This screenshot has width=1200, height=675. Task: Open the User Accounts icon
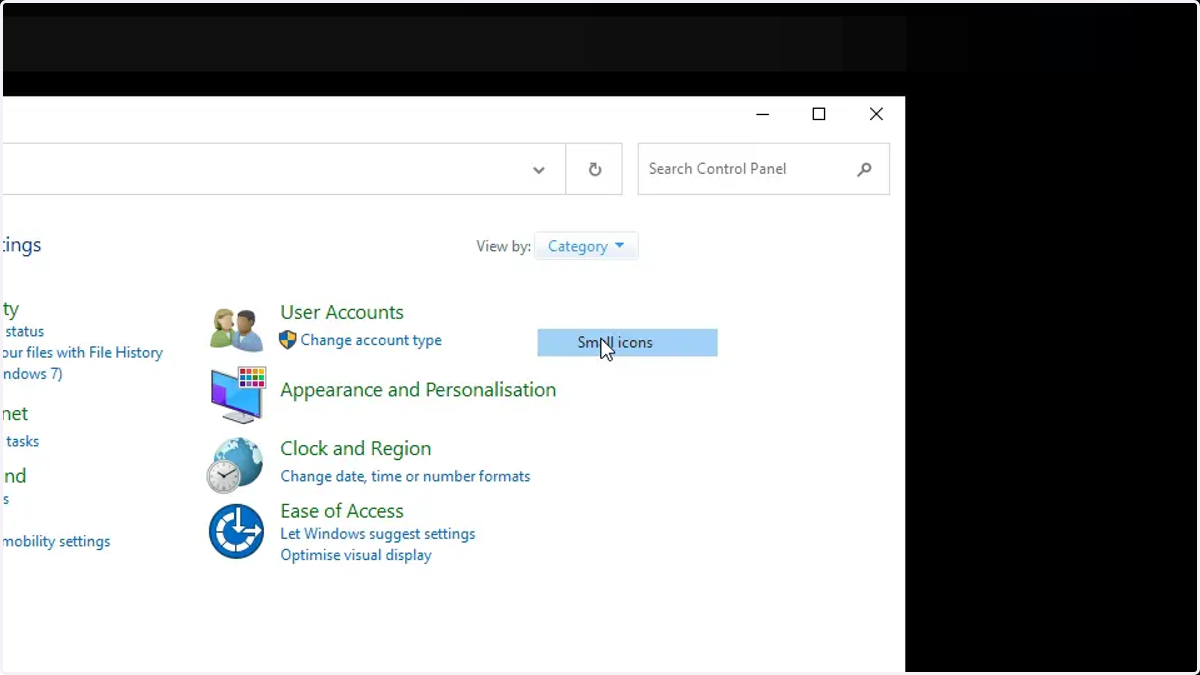pyautogui.click(x=237, y=329)
